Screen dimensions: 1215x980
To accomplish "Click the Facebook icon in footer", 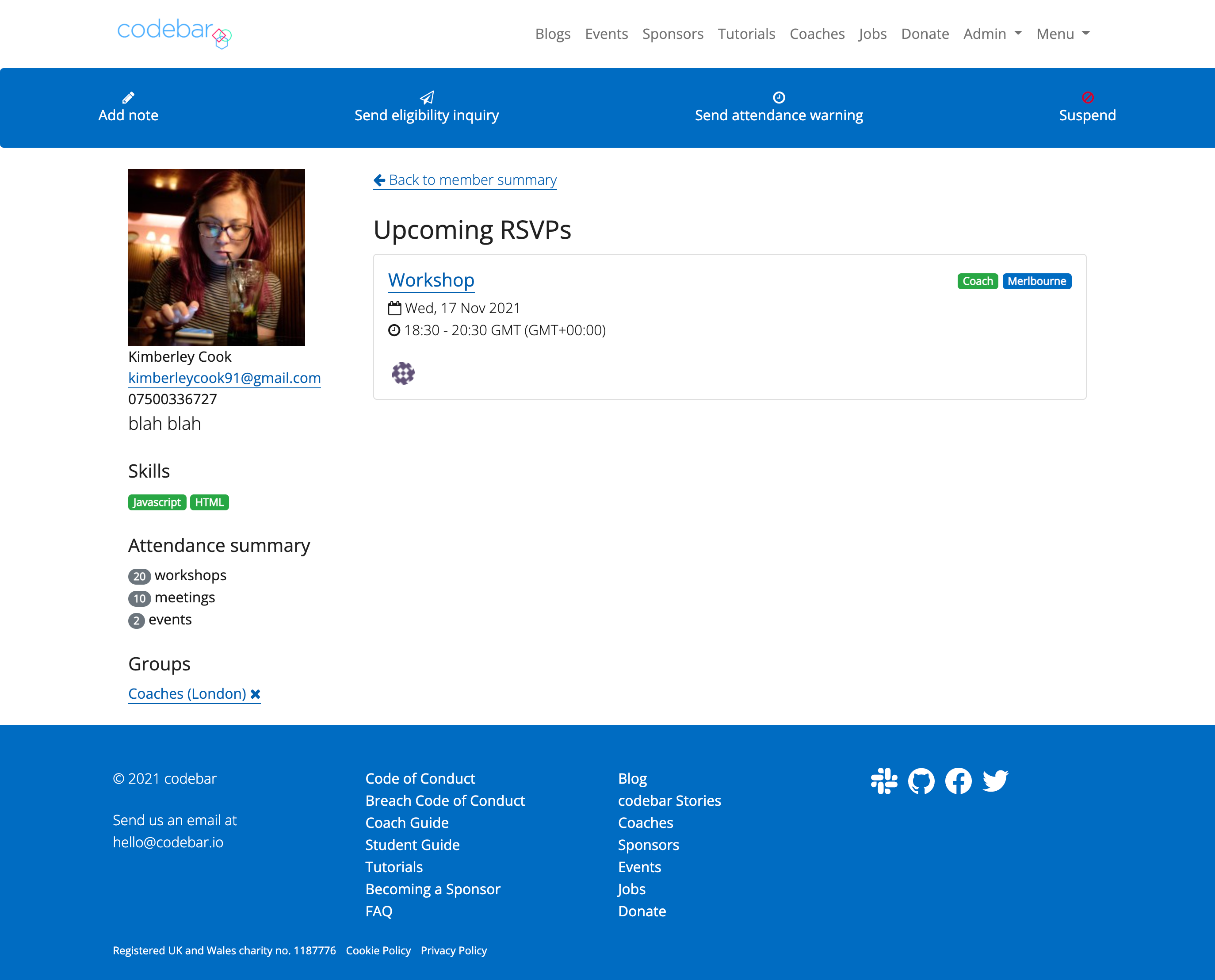I will pyautogui.click(x=958, y=781).
